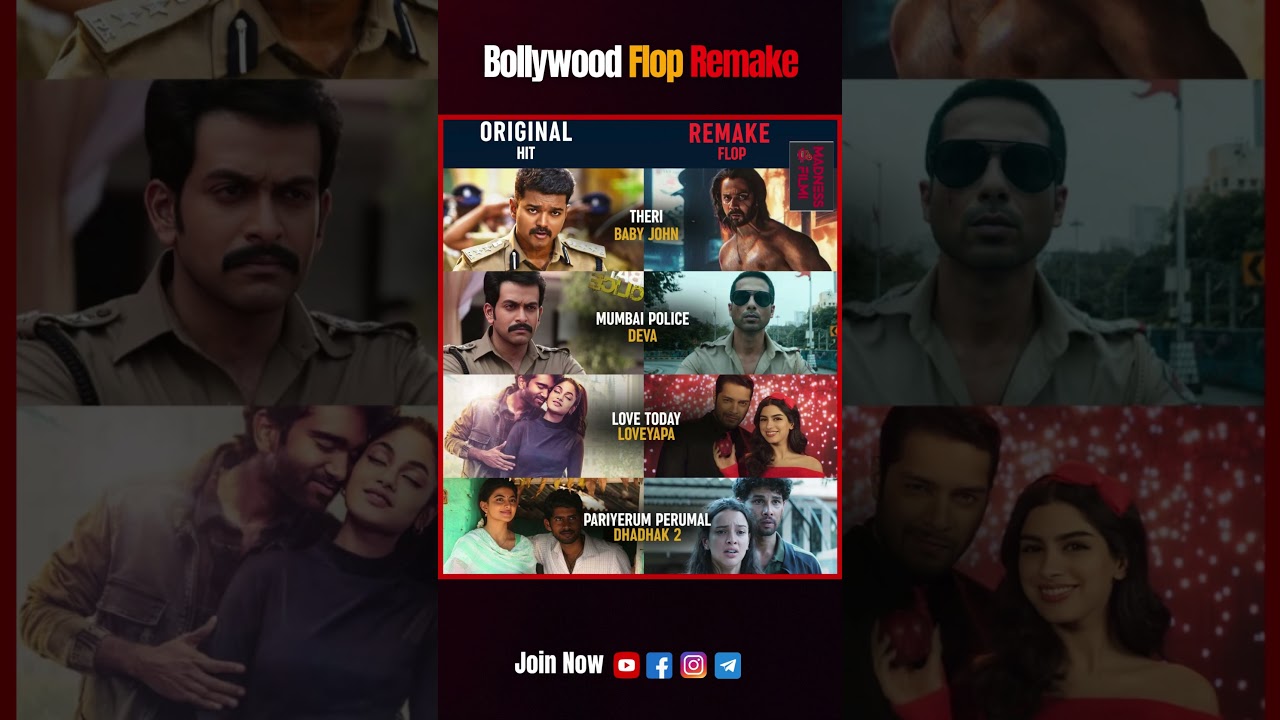Click the Telegram icon beside Join Now
Screen dimensions: 1280x720
click(728, 665)
